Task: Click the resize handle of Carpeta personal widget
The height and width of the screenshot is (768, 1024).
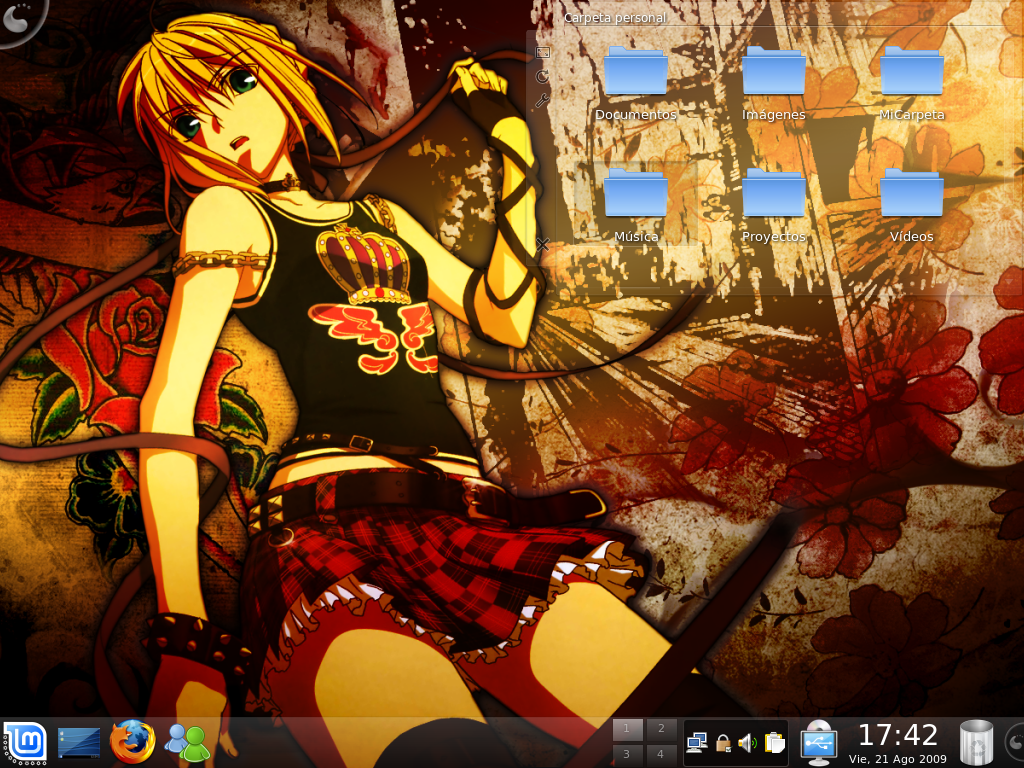Action: [543, 52]
